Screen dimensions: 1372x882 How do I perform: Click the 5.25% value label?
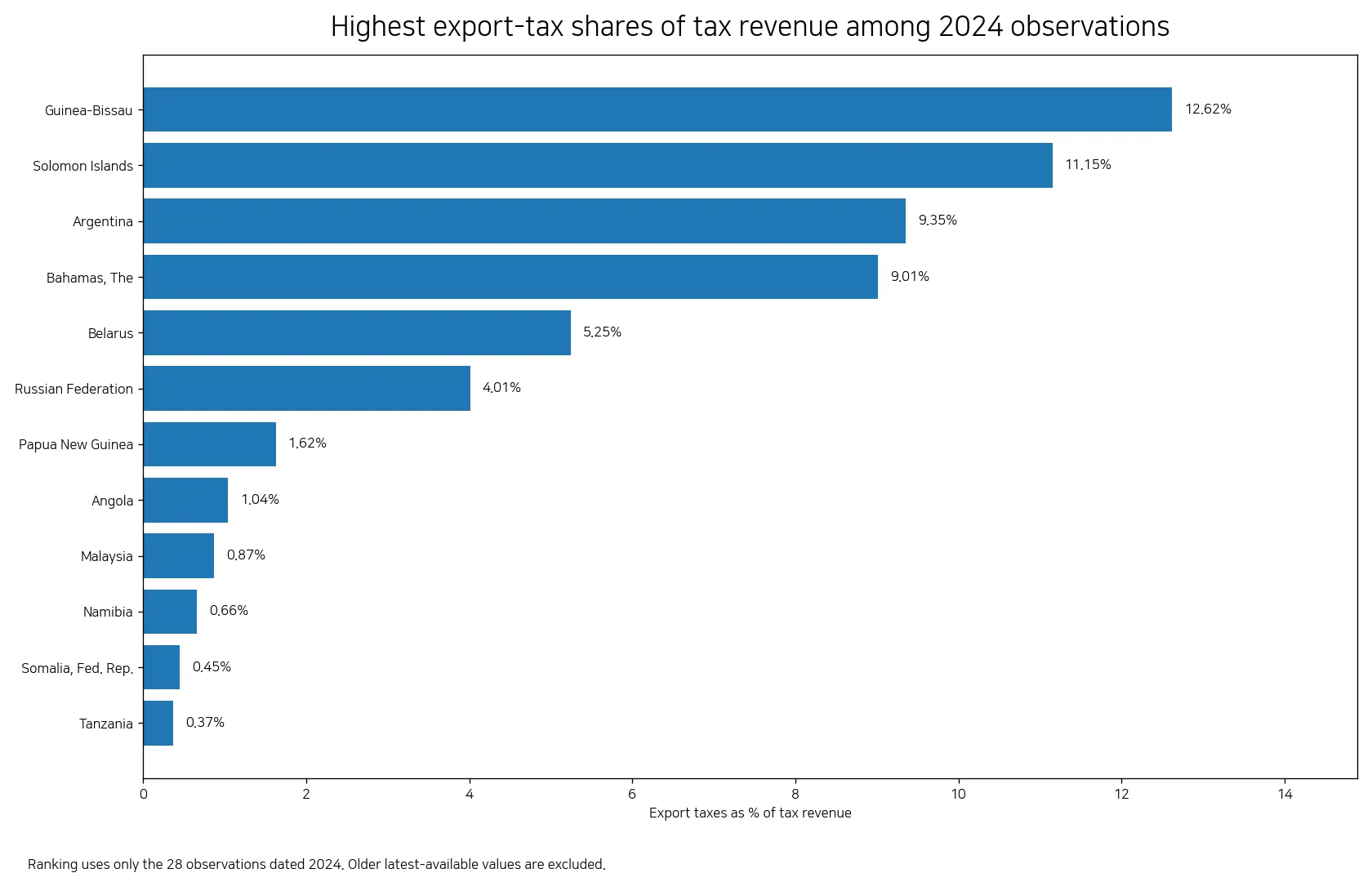coord(602,332)
